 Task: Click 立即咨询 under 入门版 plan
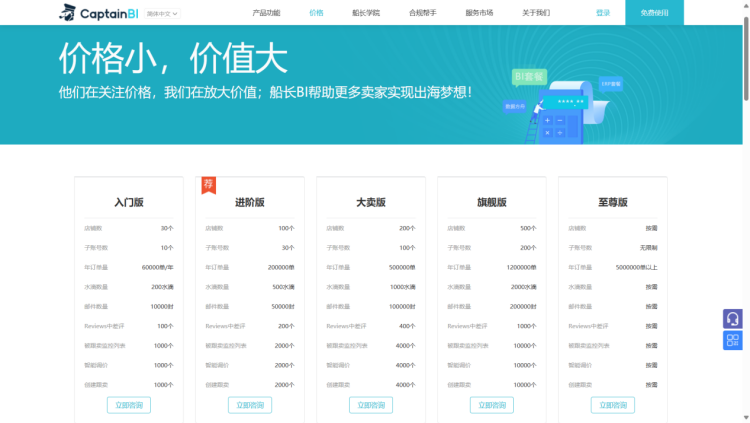coord(129,405)
